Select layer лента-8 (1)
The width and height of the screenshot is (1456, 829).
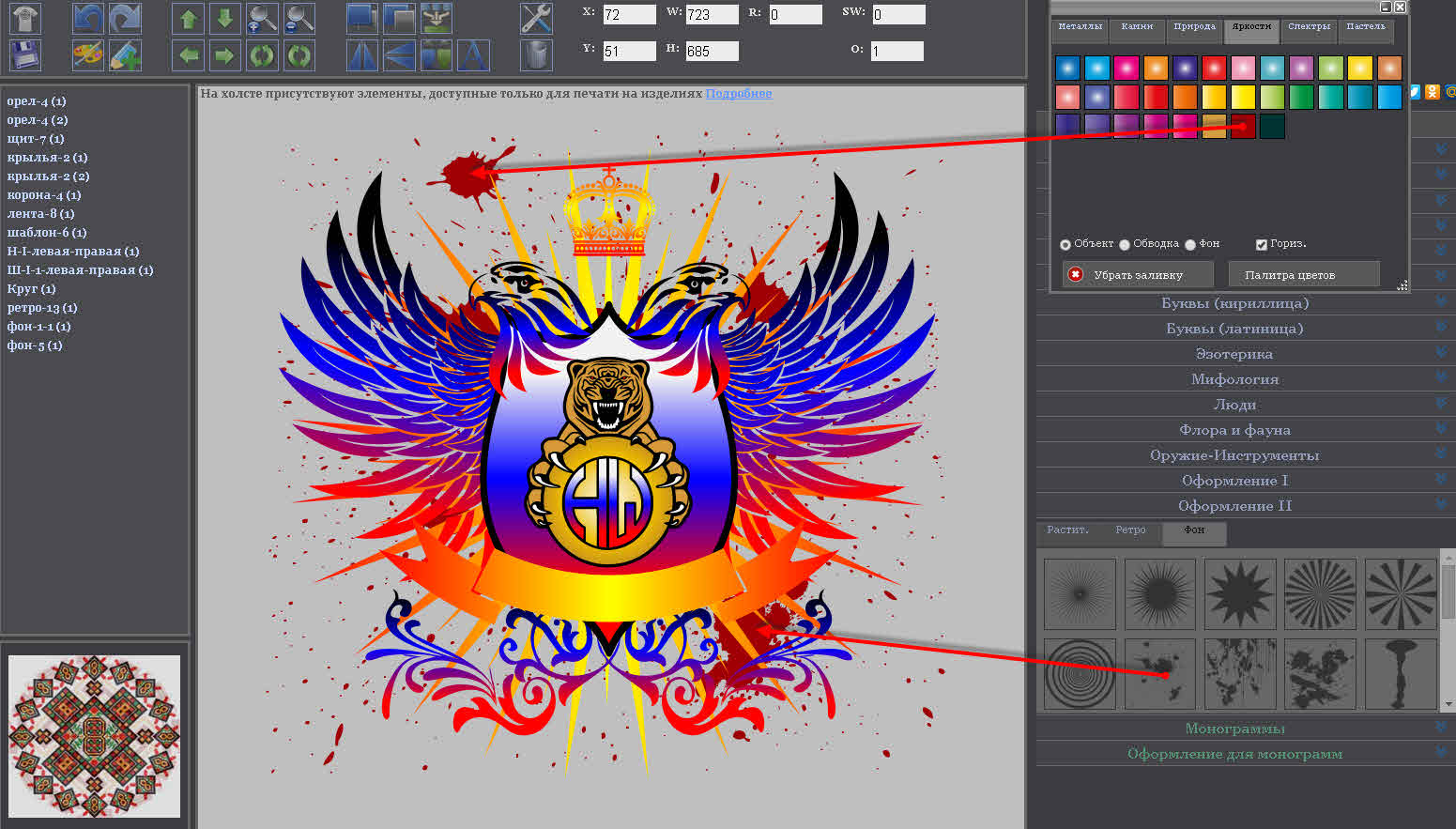40,214
